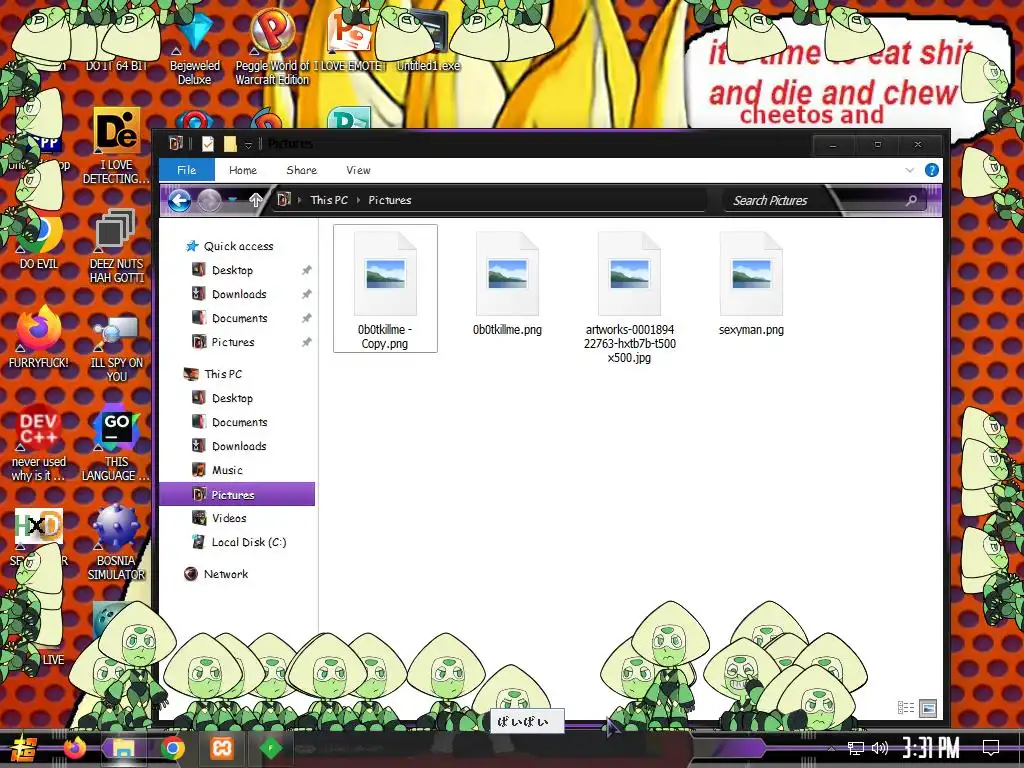Screen dimensions: 1024x768
Task: Open Desktop under This PC
Action: click(x=232, y=398)
